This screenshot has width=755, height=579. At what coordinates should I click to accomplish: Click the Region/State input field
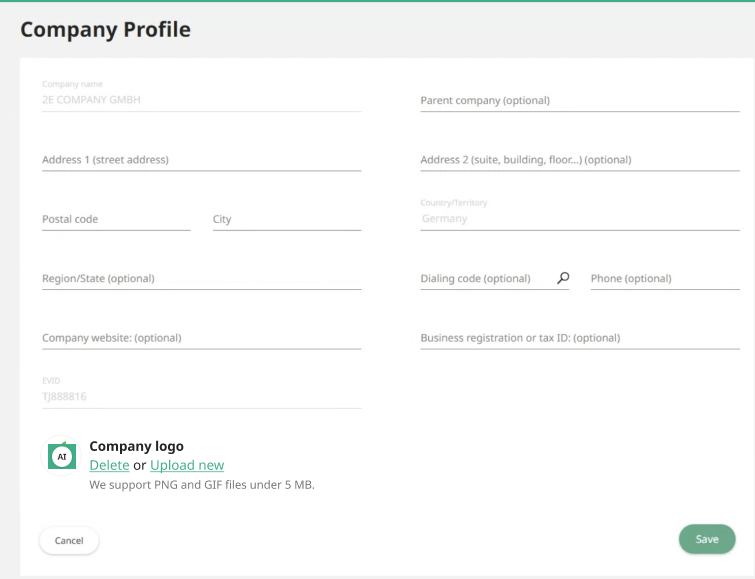pos(201,279)
